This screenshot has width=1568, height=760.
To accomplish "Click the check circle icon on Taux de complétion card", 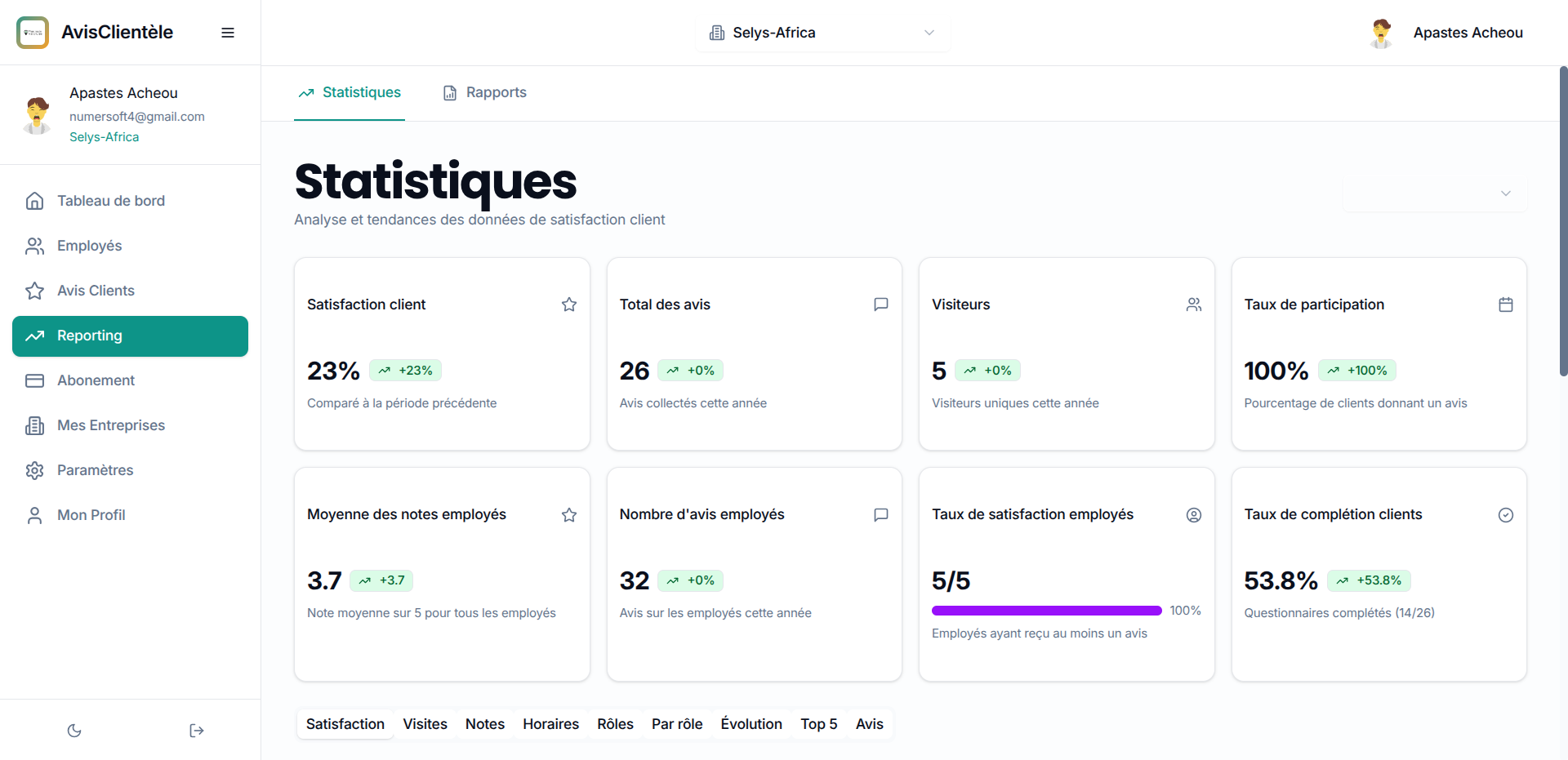I will (x=1506, y=515).
